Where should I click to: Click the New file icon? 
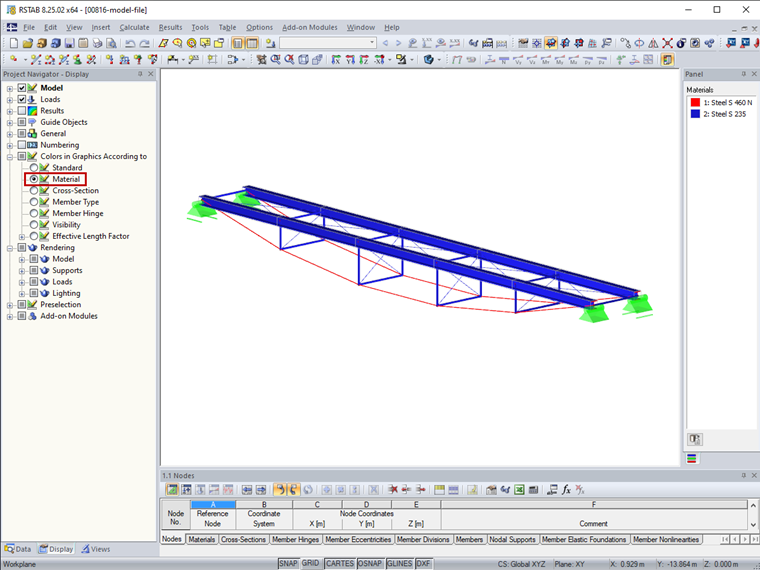[x=14, y=43]
